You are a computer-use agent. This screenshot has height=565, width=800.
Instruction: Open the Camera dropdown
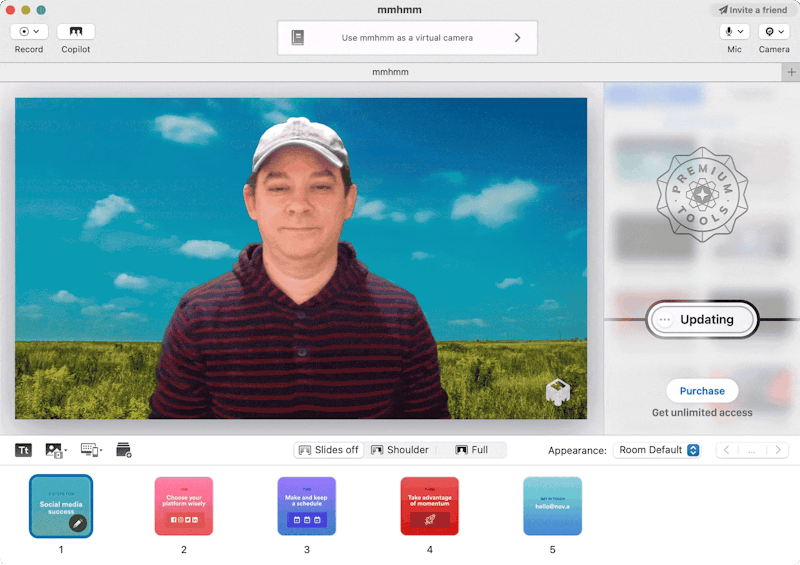click(x=774, y=32)
